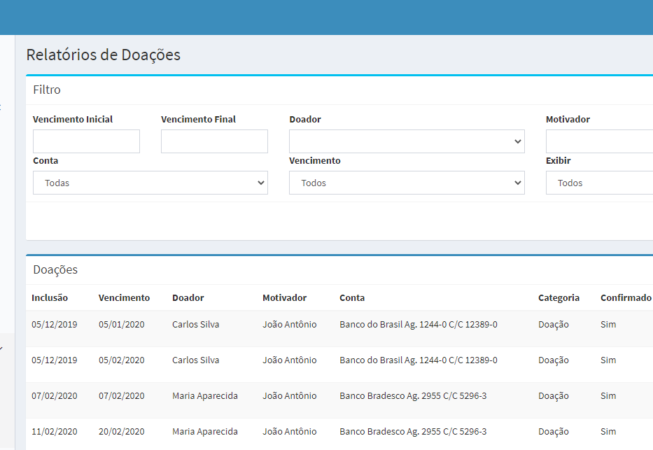Expand the Conta dropdown showing Todas
The height and width of the screenshot is (450, 653).
(x=150, y=183)
